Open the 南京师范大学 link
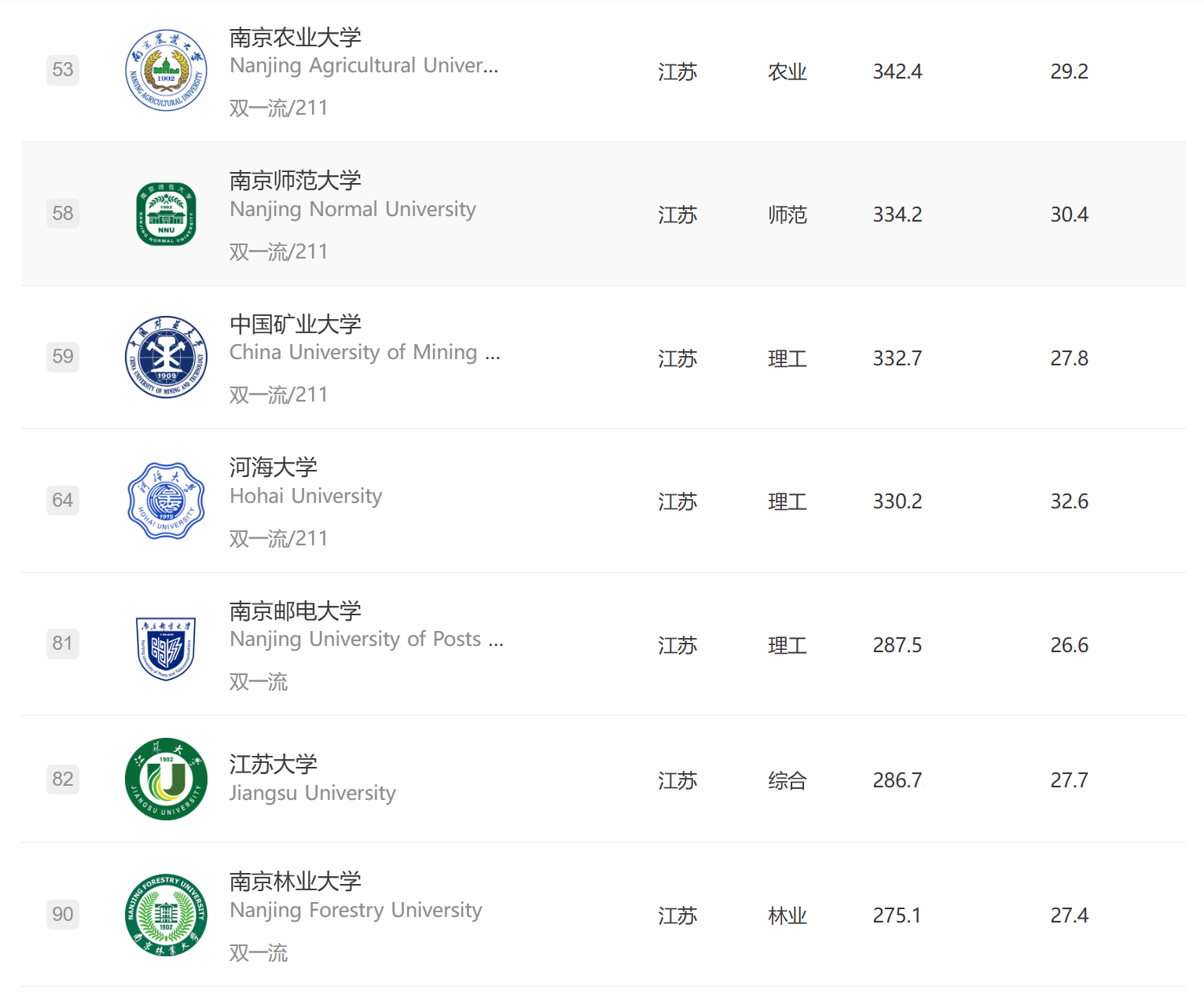 (295, 180)
